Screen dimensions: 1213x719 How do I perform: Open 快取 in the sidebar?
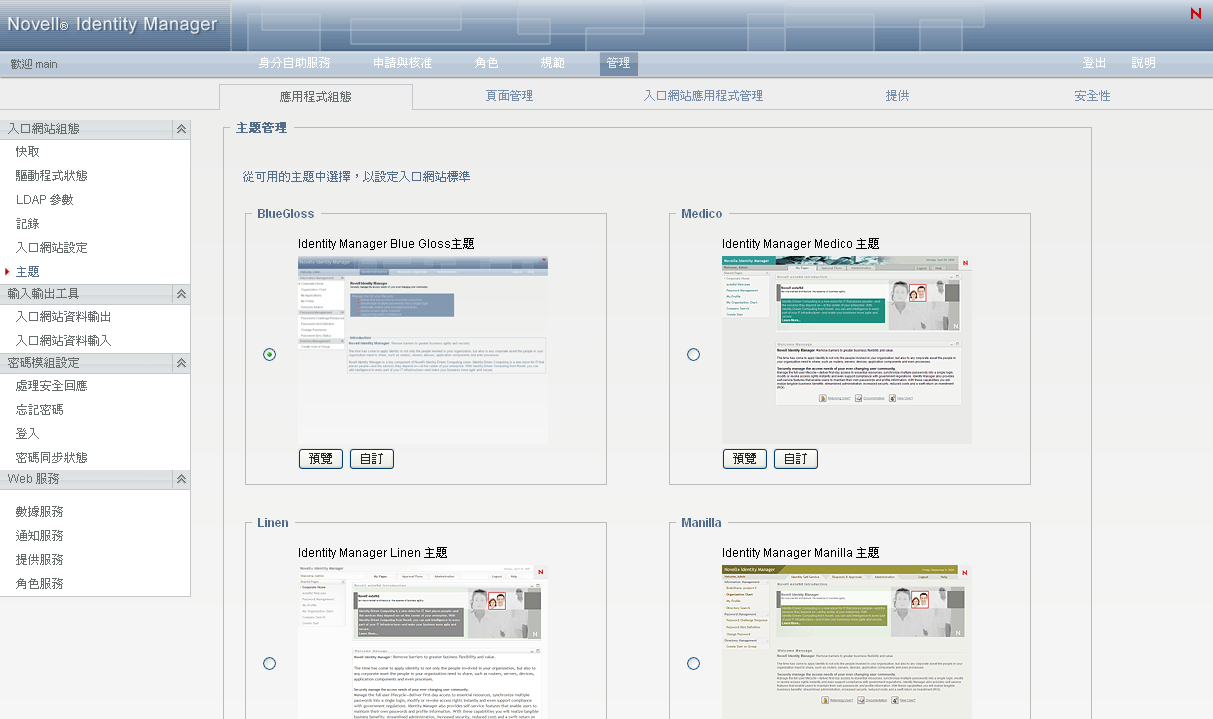tap(28, 152)
